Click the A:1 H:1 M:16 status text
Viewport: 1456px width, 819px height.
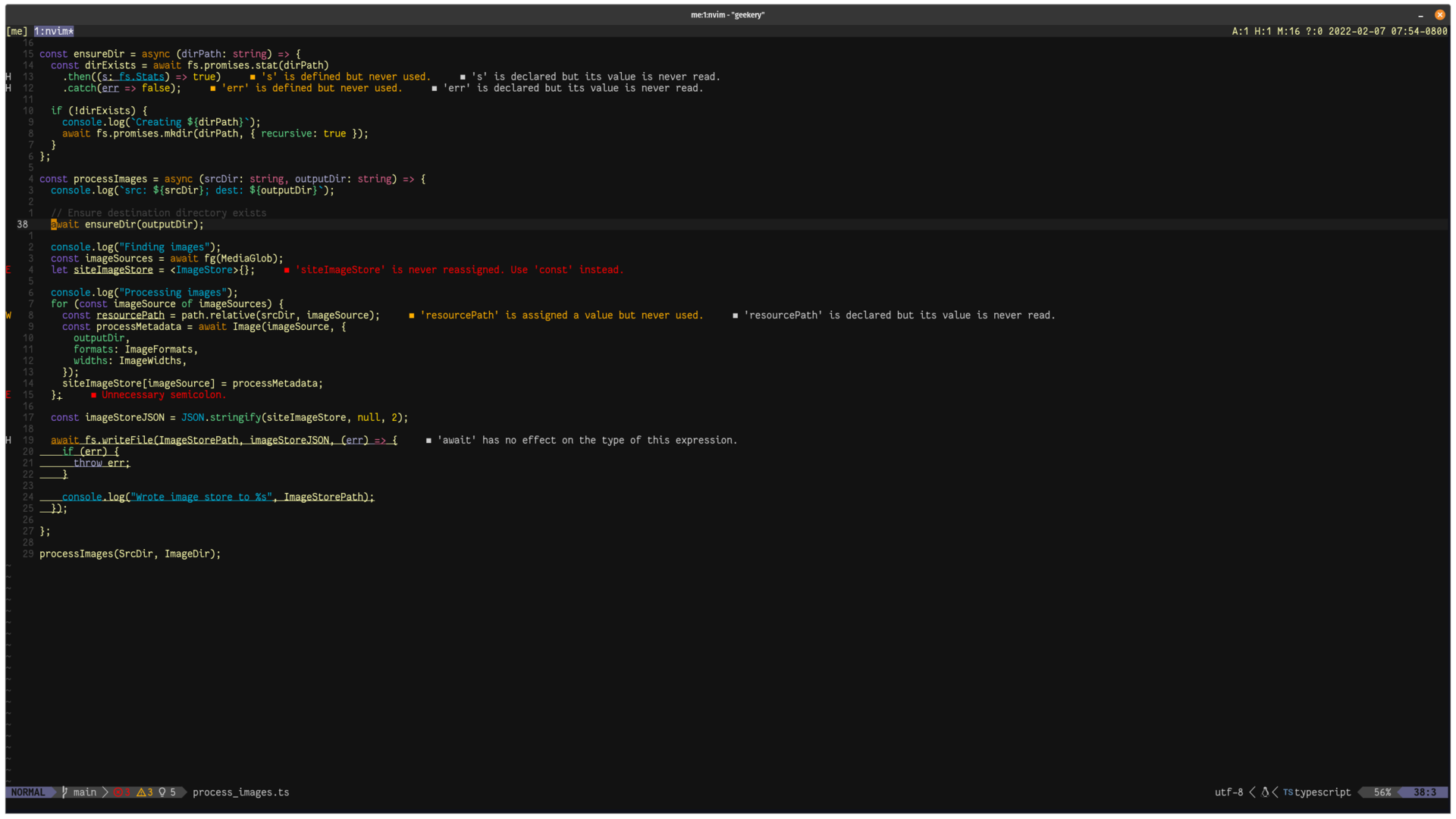1266,31
